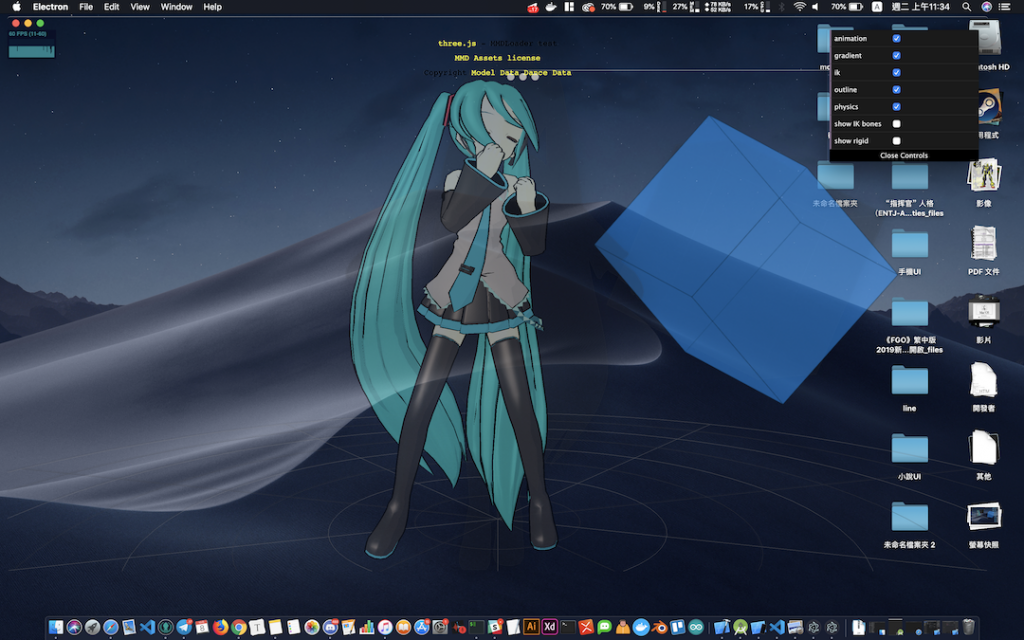Toggle the ik checkbox off
The height and width of the screenshot is (640, 1024).
(897, 72)
